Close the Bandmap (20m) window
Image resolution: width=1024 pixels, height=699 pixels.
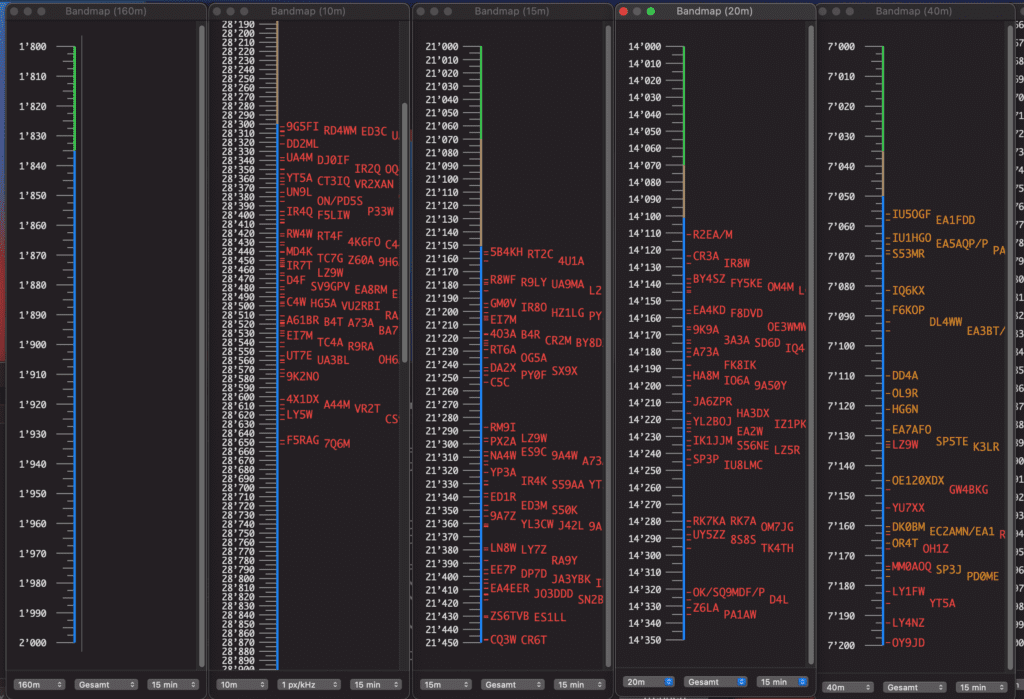[624, 11]
